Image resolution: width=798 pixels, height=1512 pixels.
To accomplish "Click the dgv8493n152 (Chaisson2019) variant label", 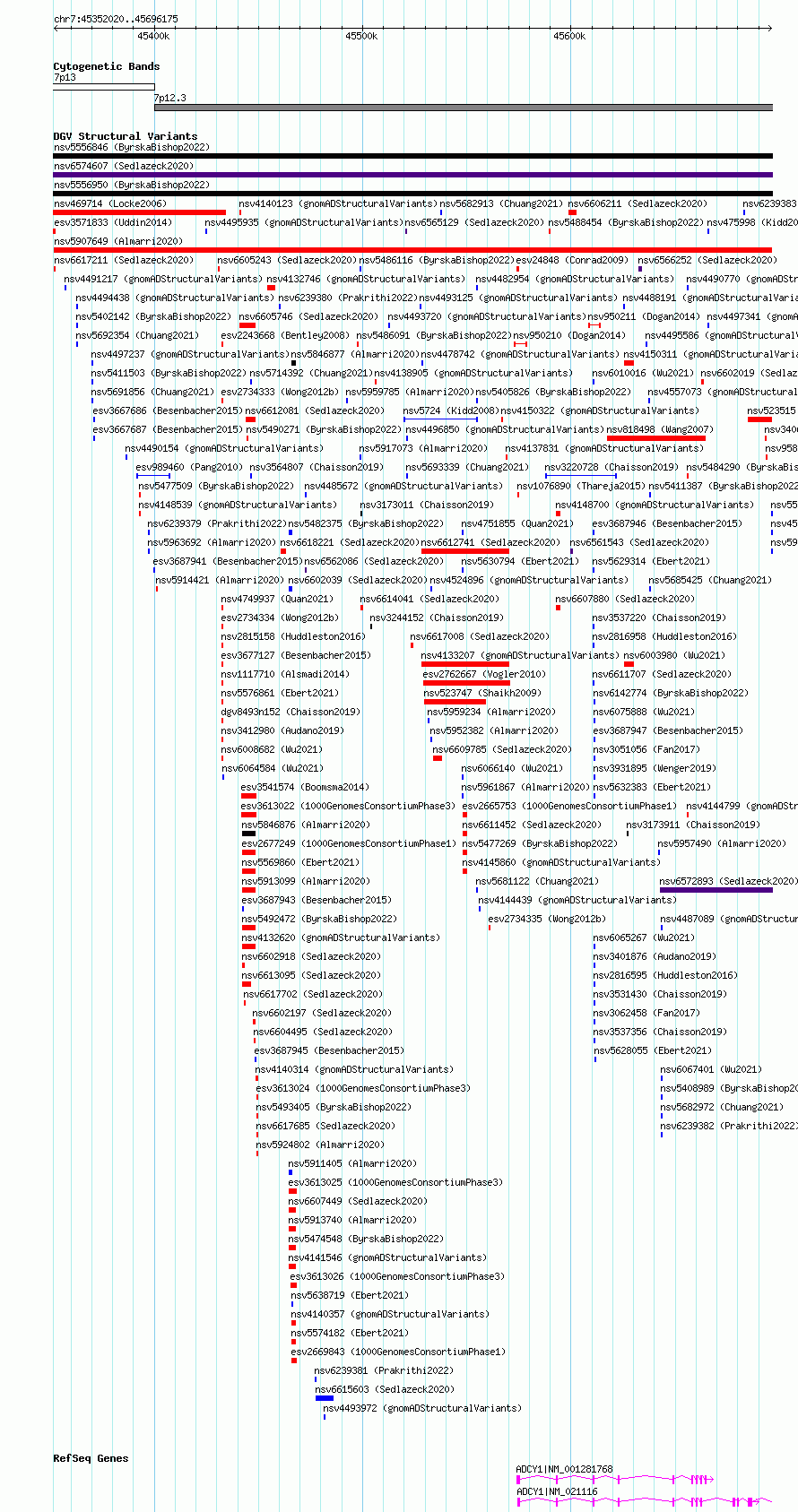I will [x=291, y=712].
